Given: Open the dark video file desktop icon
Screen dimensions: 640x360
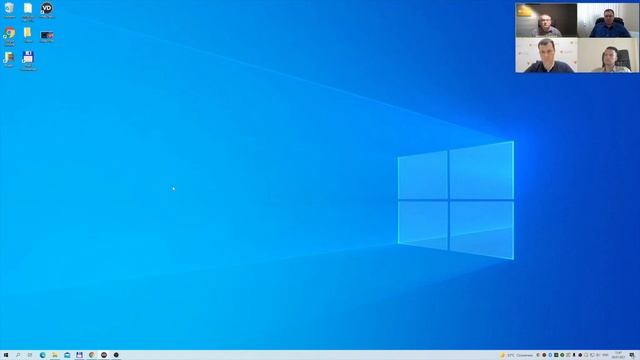Looking at the screenshot, I should coord(47,36).
